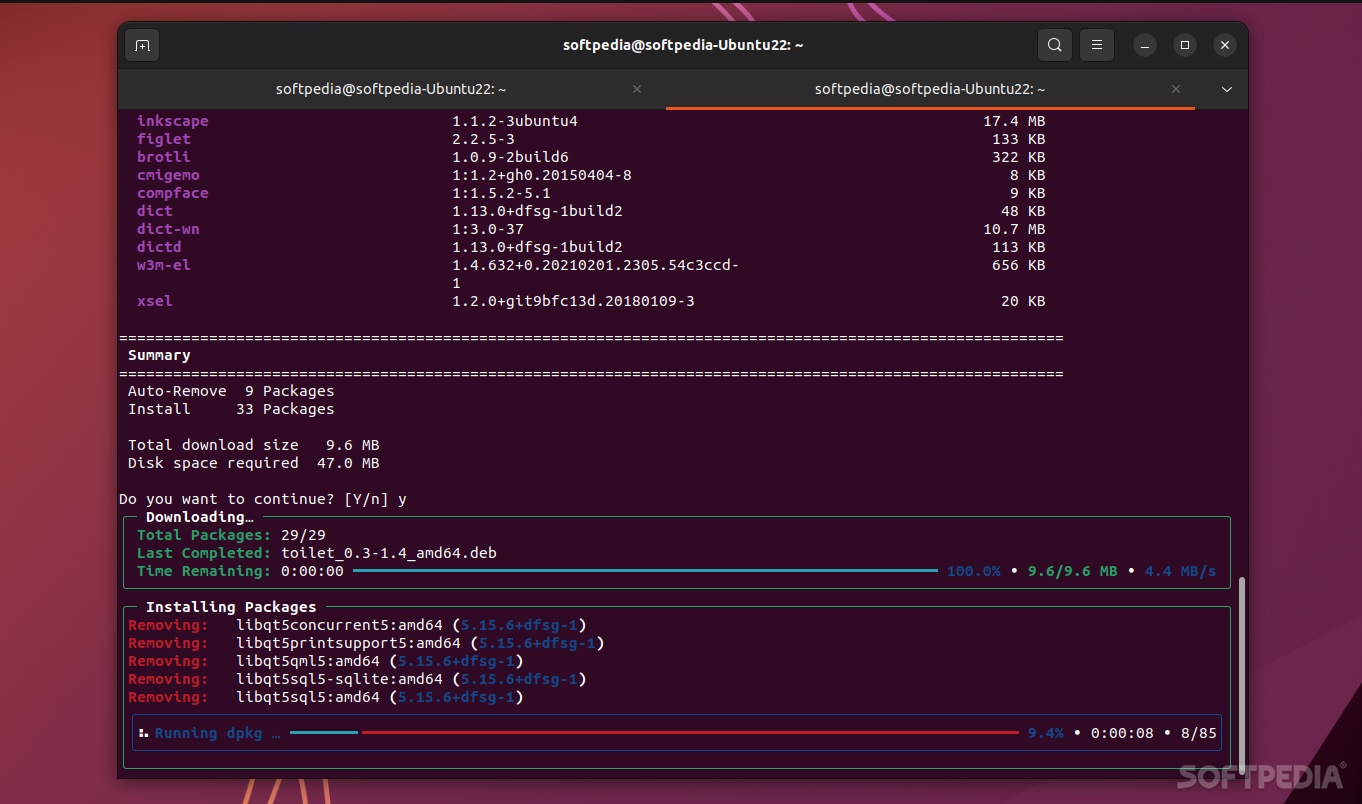Click the Total Packages 29/29 line
The image size is (1362, 804).
click(232, 535)
